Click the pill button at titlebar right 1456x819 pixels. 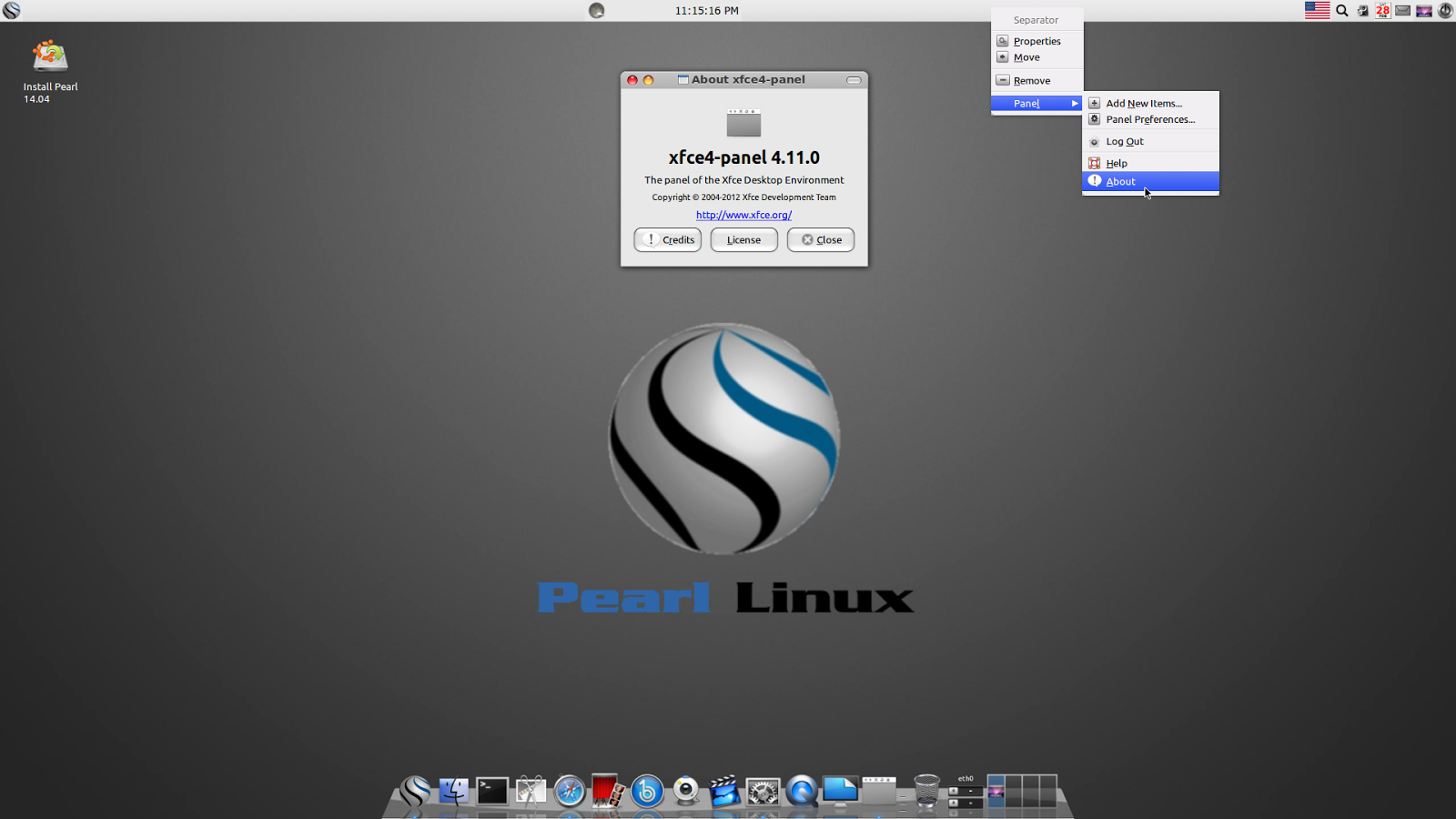pos(854,80)
